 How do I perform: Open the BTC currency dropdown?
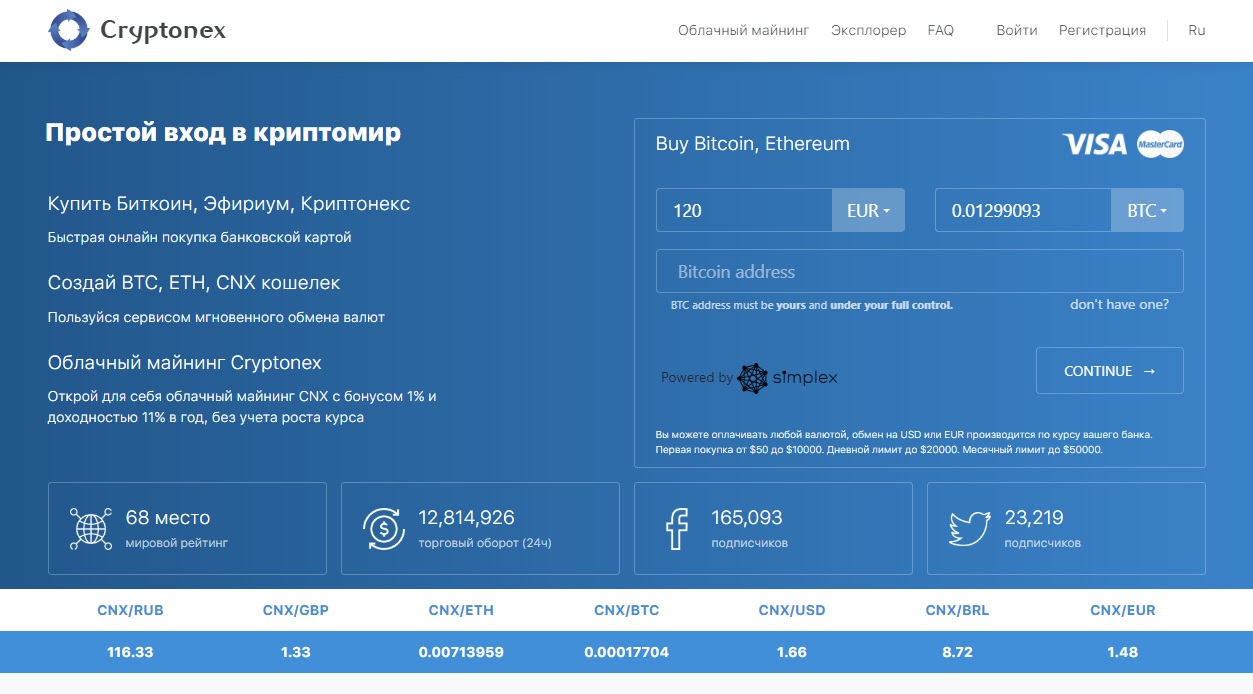[x=1147, y=210]
